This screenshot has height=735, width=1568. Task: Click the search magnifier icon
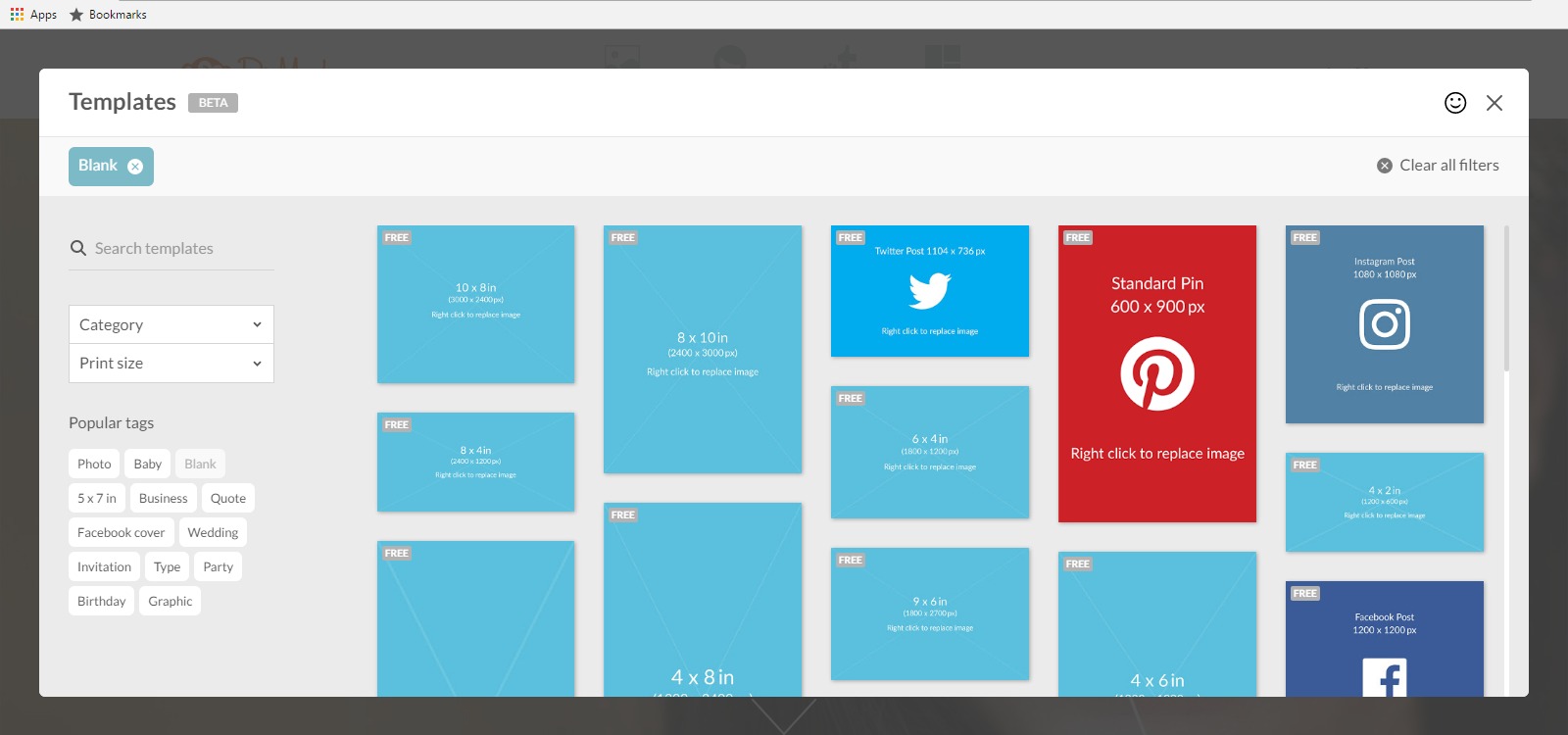click(x=78, y=248)
